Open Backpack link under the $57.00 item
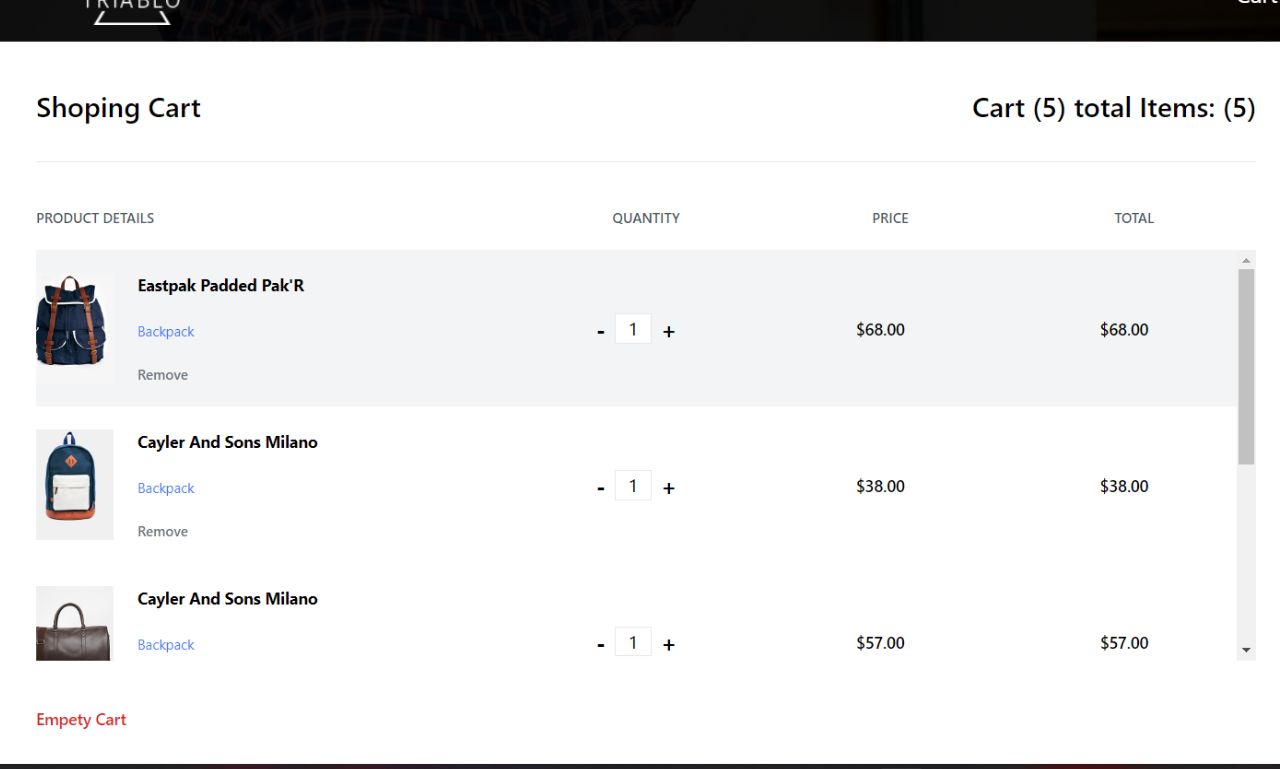Image resolution: width=1280 pixels, height=769 pixels. click(x=166, y=645)
